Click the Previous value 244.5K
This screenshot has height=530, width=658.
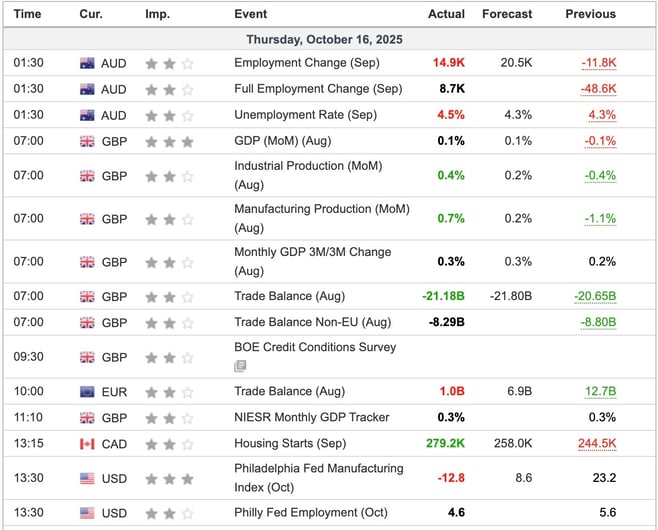click(596, 443)
